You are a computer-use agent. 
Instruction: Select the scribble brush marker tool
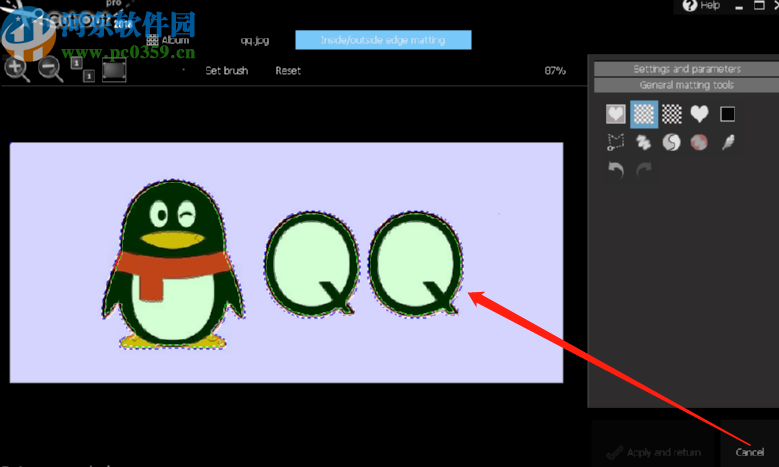coord(644,142)
